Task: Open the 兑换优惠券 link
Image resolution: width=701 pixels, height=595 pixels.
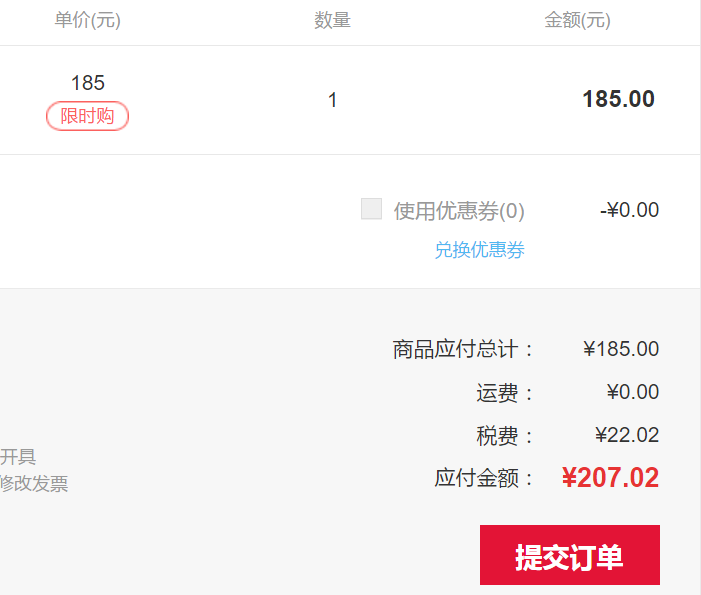Action: (x=480, y=249)
